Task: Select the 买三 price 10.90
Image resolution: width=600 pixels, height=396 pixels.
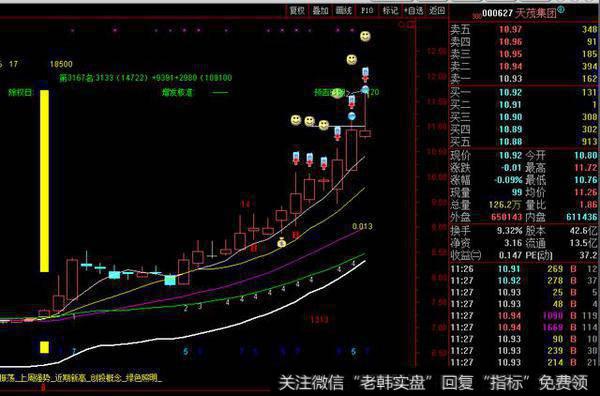Action: 510,117
